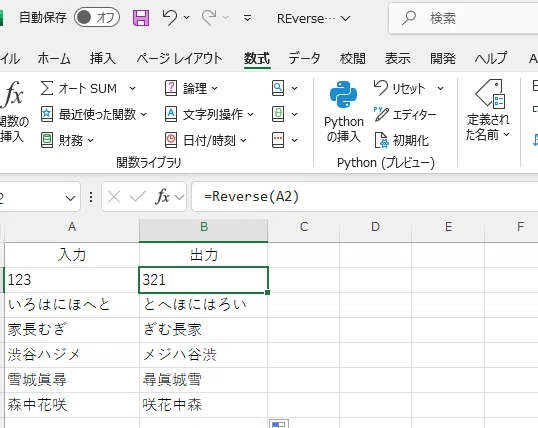
Task: Open the 論理 functions menu
Action: (x=191, y=88)
